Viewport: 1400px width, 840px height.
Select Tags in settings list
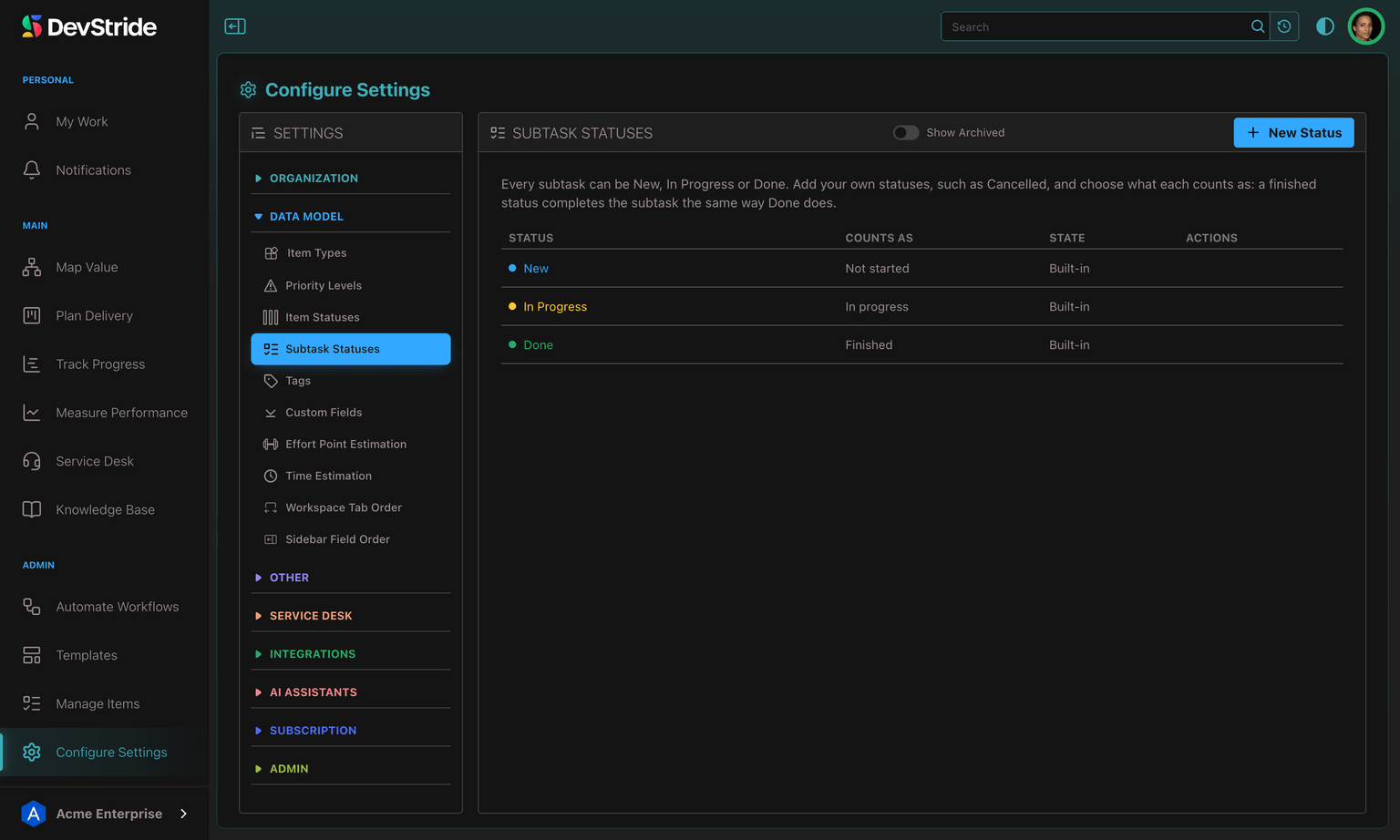[351, 381]
